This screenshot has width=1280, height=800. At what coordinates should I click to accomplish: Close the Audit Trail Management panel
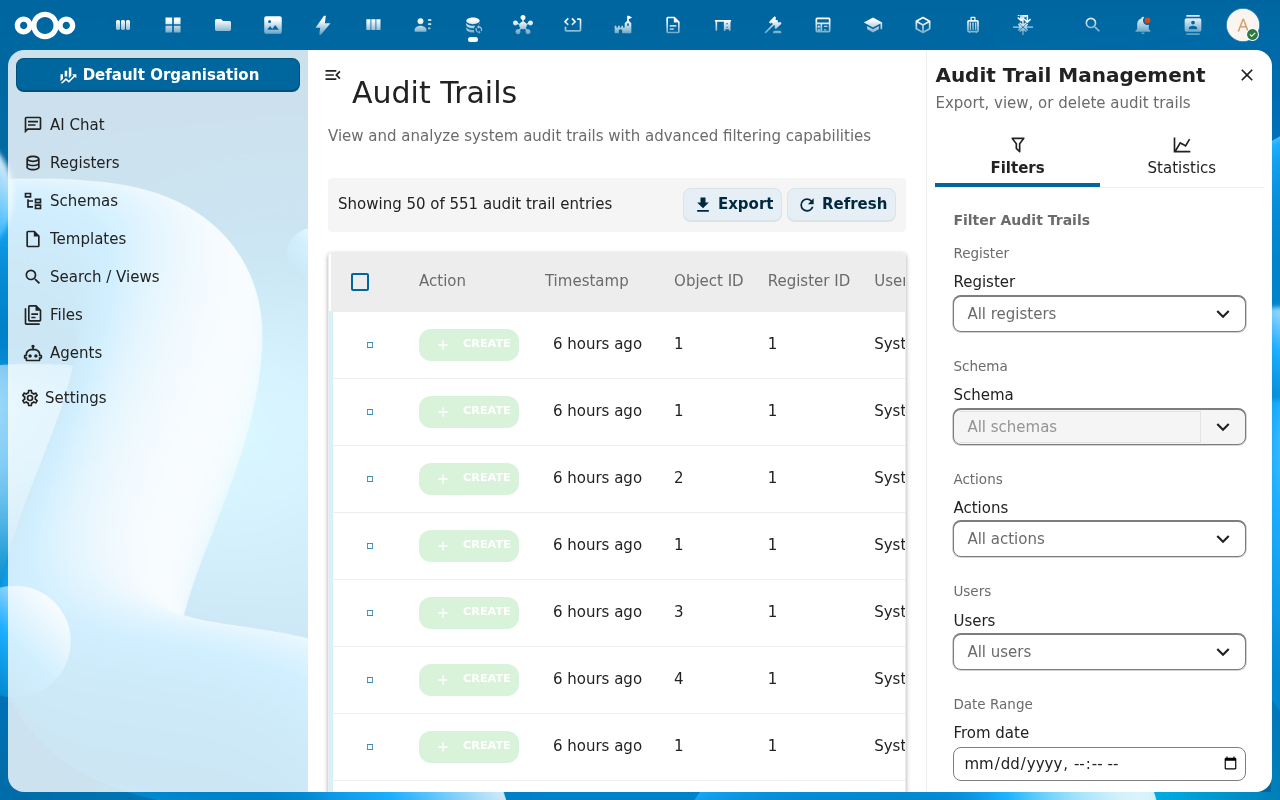[1247, 75]
